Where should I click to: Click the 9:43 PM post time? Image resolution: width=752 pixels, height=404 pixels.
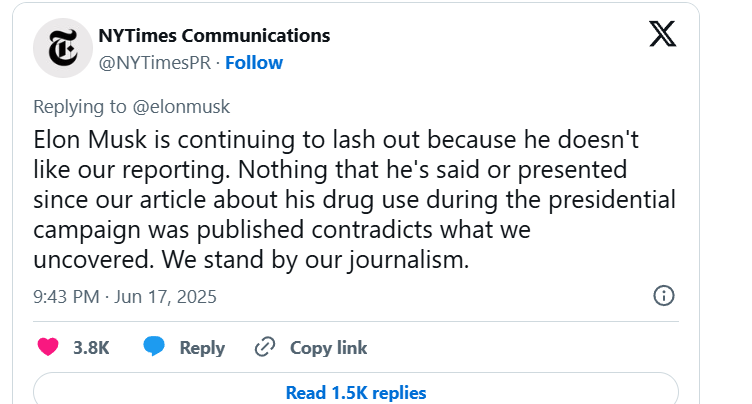click(66, 297)
